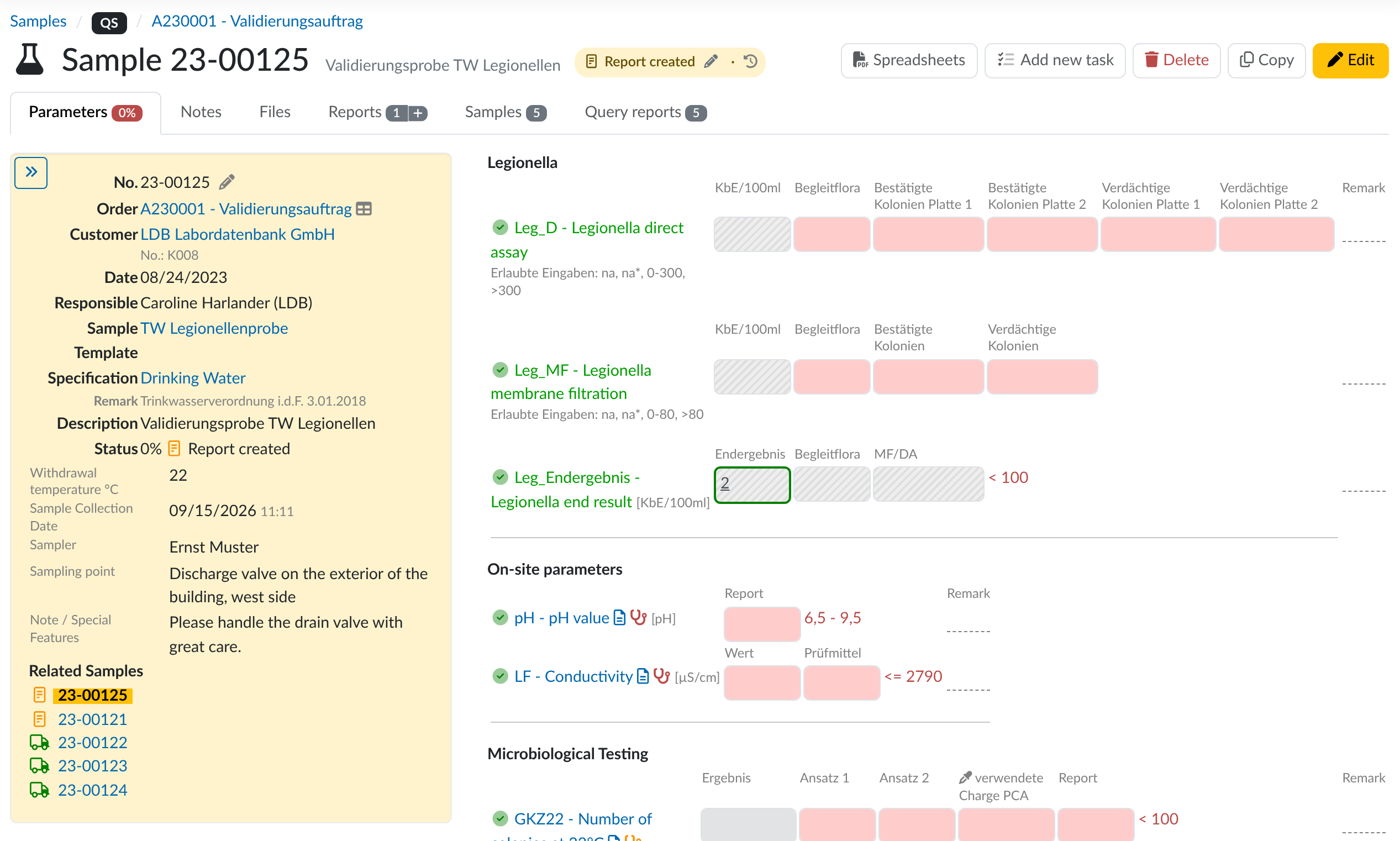This screenshot has height=841, width=1400.
Task: Open TW Legionellenprobe sample template link
Action: (x=214, y=328)
